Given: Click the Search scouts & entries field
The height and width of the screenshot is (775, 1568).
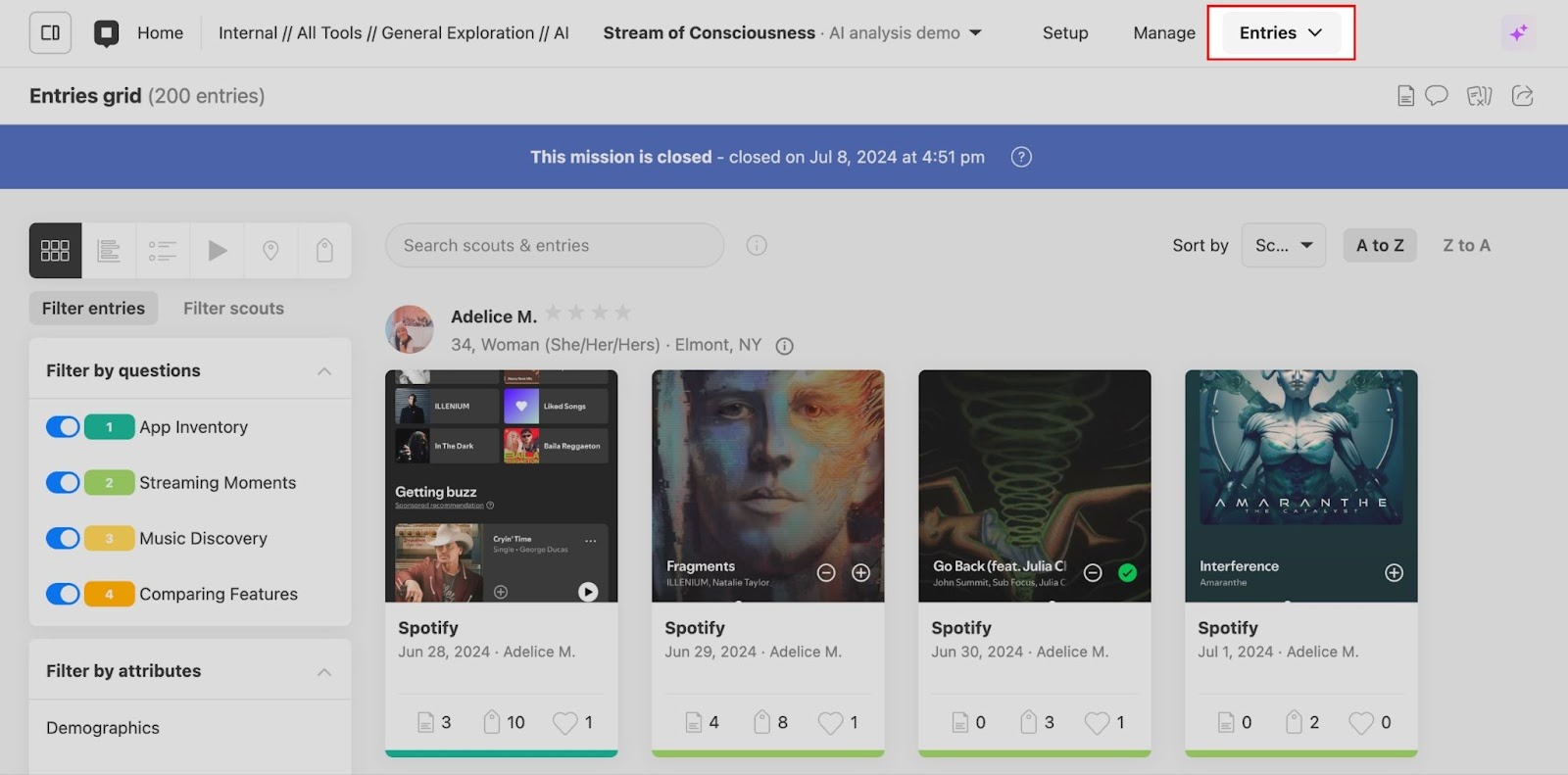Looking at the screenshot, I should point(554,245).
